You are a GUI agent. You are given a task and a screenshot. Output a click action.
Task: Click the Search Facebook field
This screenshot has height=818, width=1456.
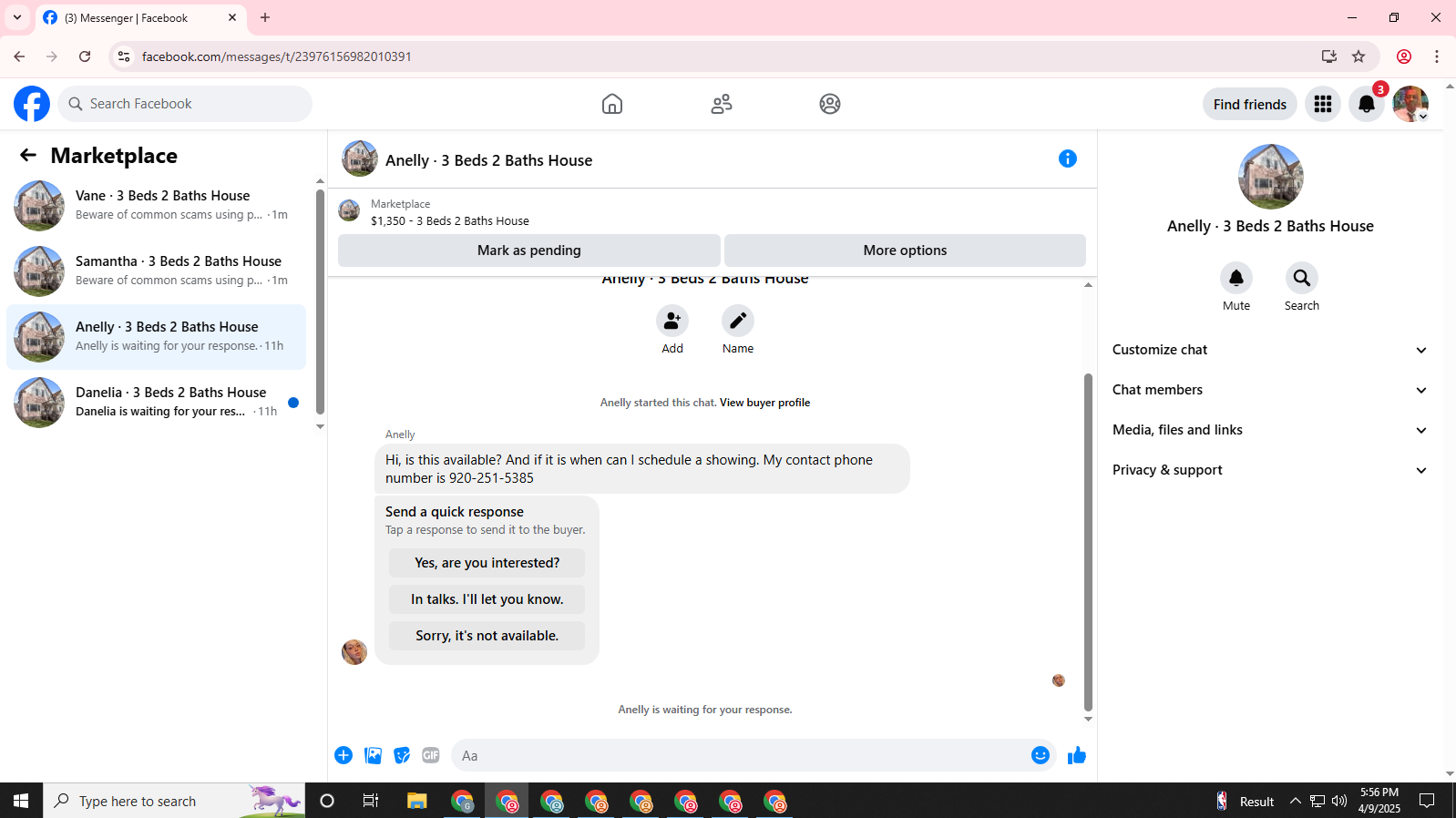coord(185,104)
